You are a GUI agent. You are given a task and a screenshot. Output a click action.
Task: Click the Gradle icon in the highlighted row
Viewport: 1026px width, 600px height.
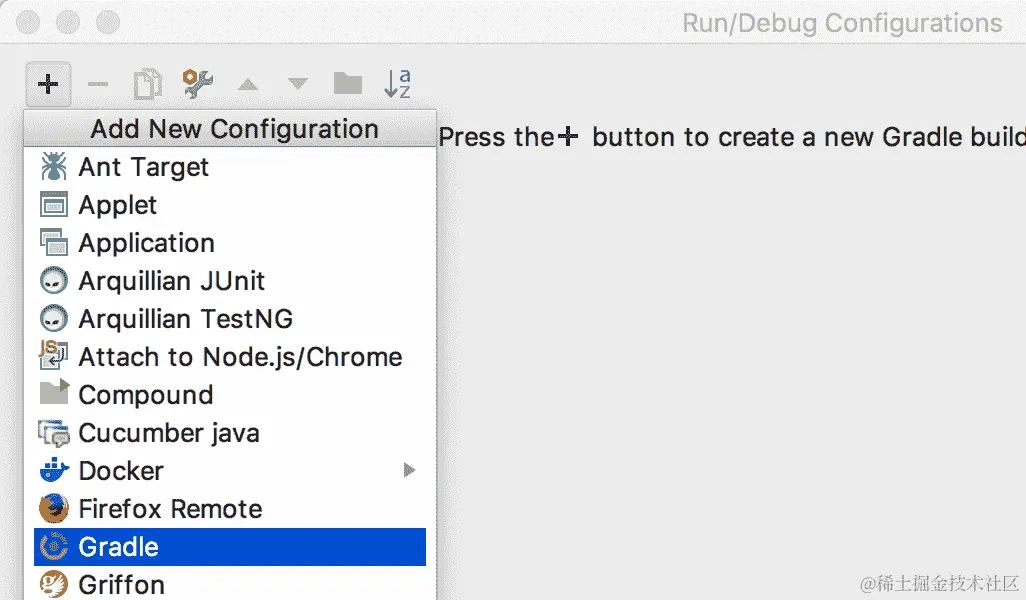coord(54,546)
